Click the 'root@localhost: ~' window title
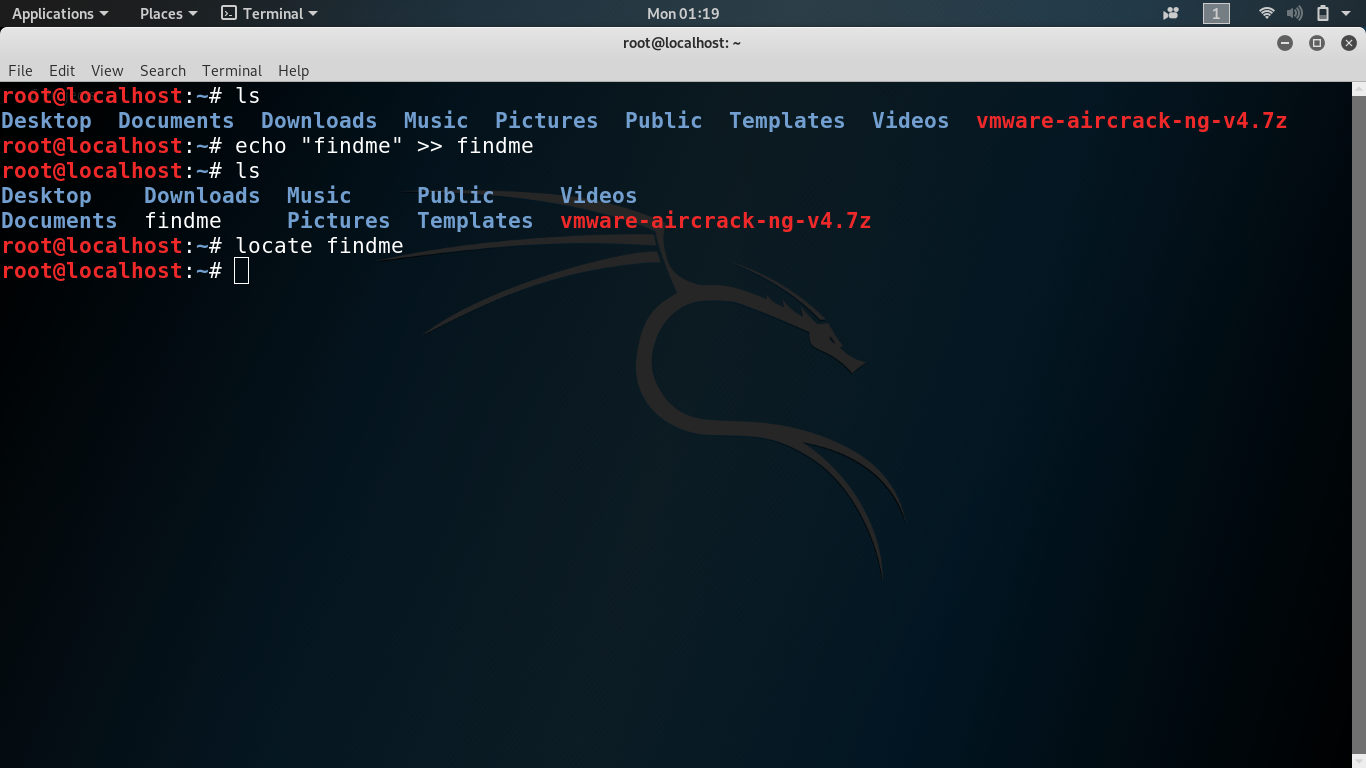1366x768 pixels. pyautogui.click(x=682, y=43)
